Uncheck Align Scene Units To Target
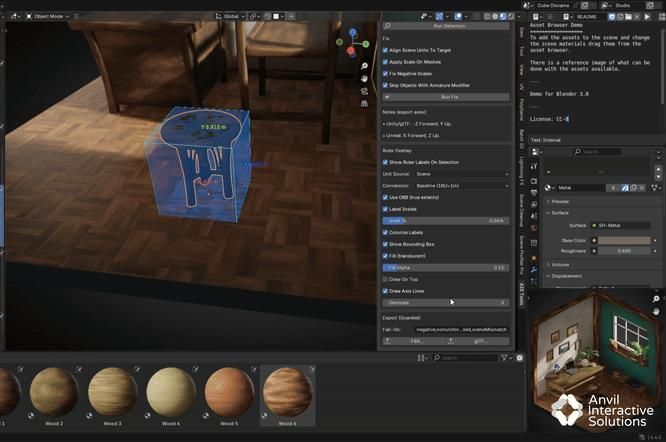 coord(385,50)
